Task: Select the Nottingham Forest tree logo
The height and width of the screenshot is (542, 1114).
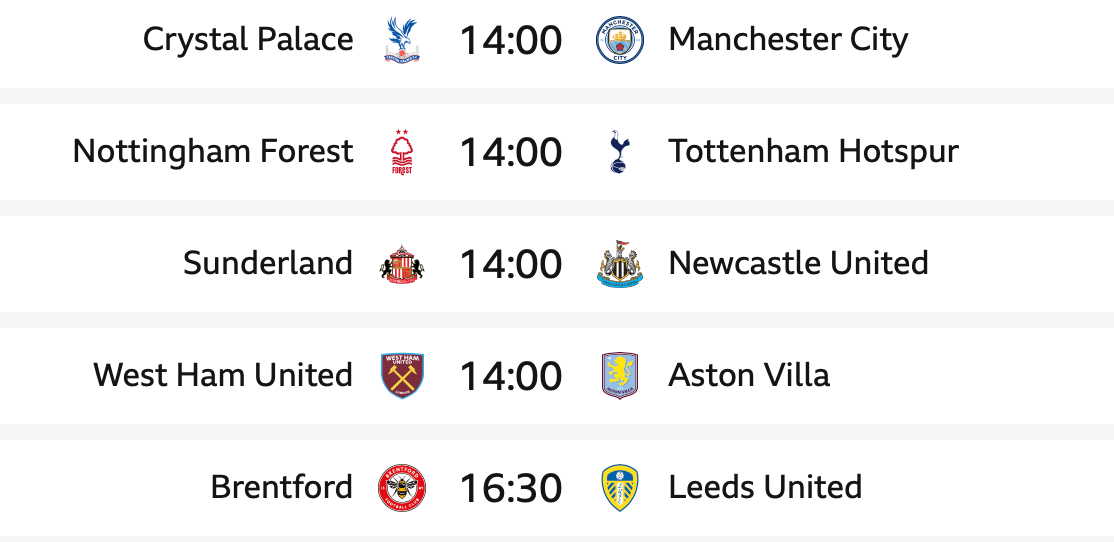Action: (402, 152)
